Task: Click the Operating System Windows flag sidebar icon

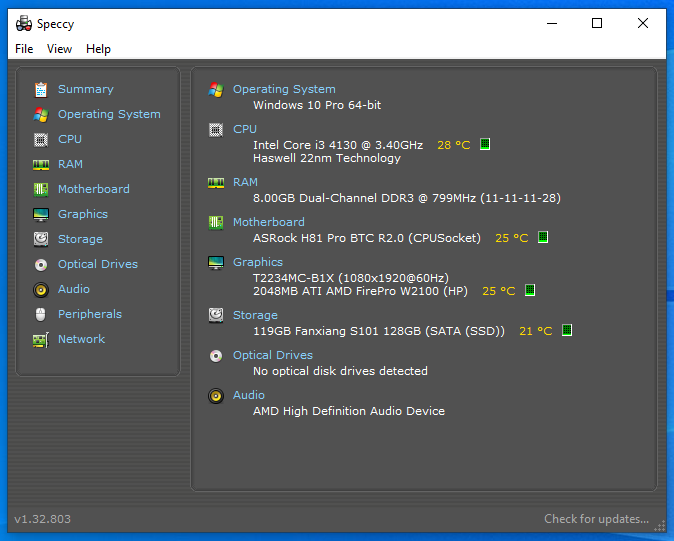Action: pos(41,114)
